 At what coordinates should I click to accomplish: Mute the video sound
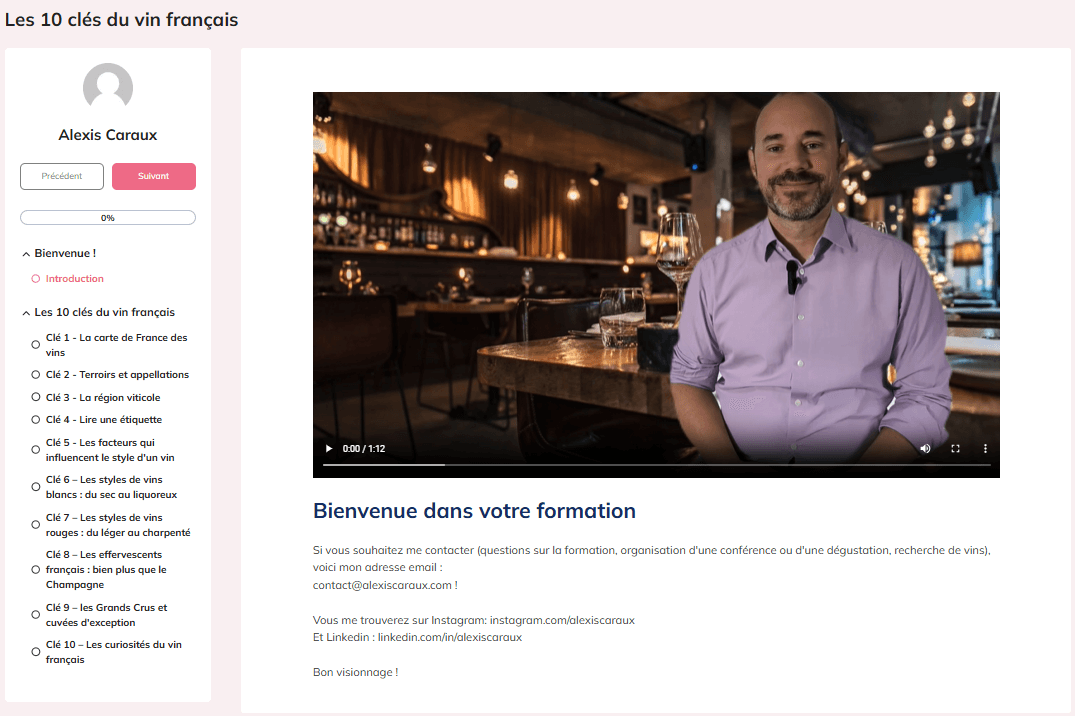(926, 449)
